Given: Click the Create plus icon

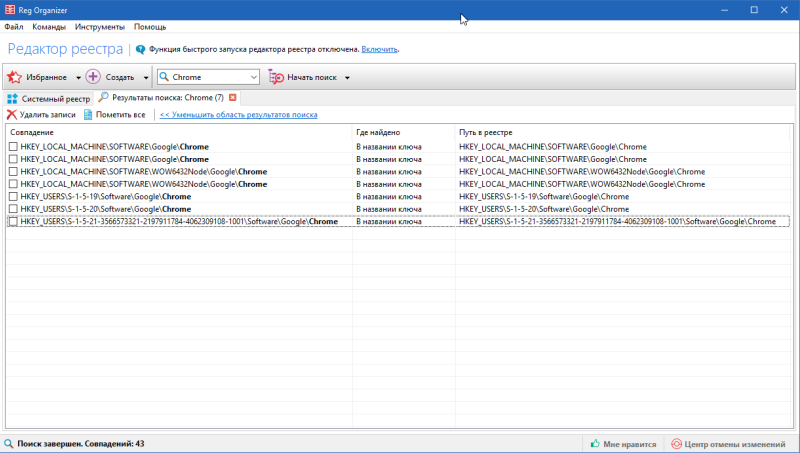Looking at the screenshot, I should tap(93, 77).
